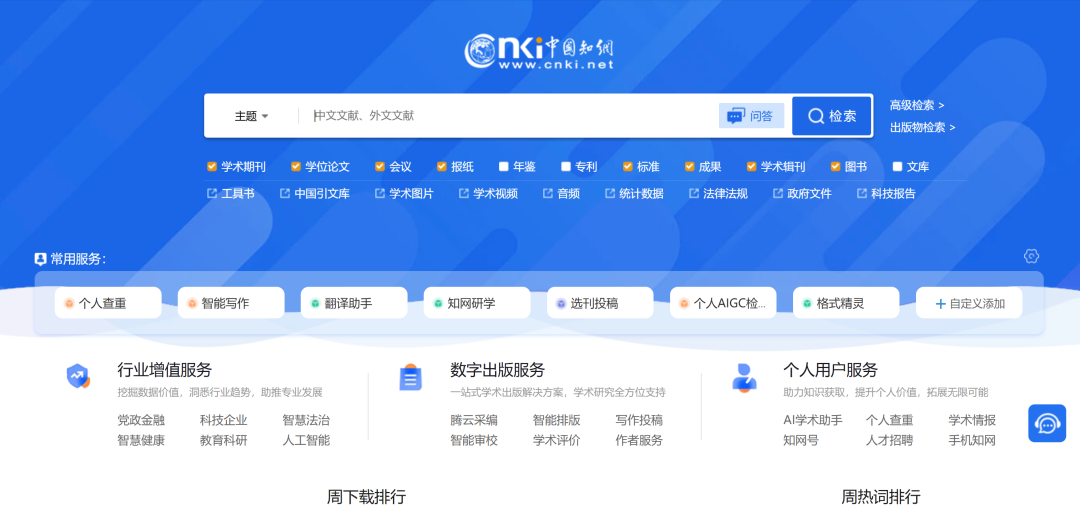Viewport: 1080px width, 516px height.
Task: Click 自定义添加 plus button
Action: [969, 303]
